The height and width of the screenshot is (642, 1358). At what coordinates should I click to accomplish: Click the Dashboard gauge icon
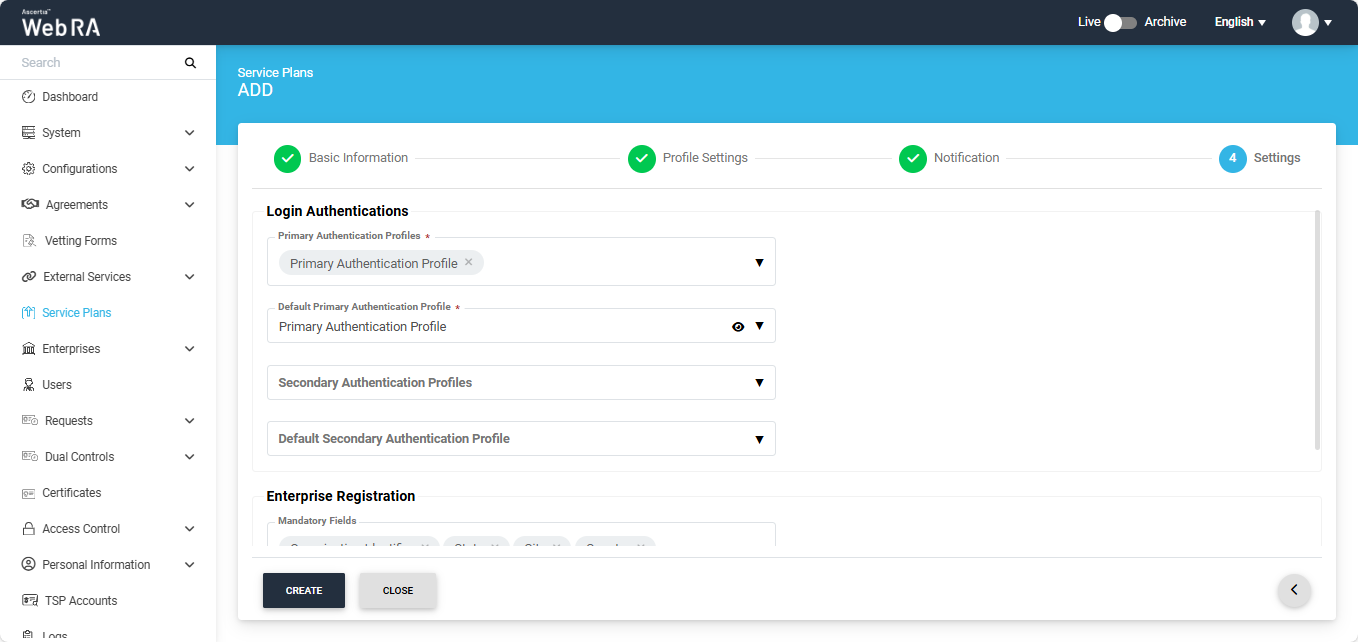point(29,97)
